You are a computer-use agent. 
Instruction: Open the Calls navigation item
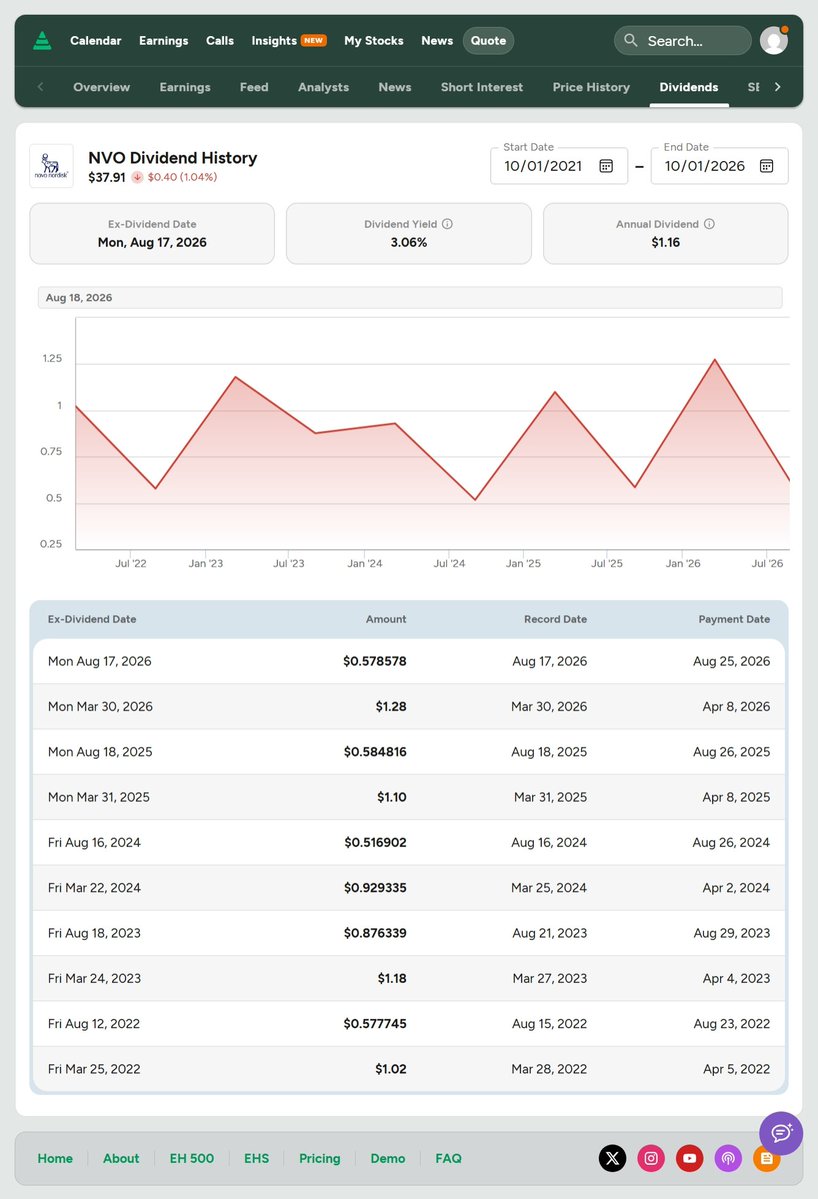tap(220, 41)
